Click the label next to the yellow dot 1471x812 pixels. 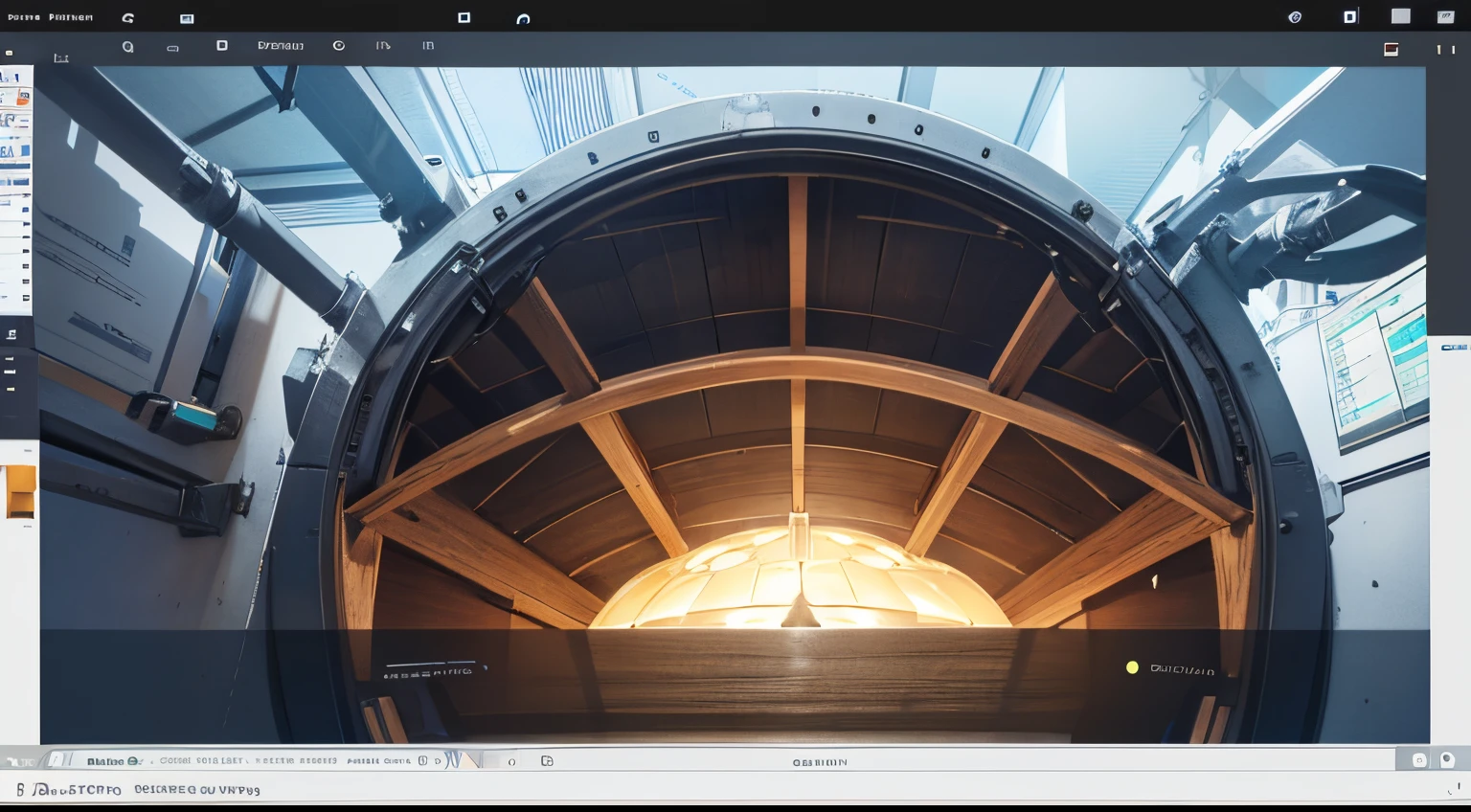(x=1183, y=669)
